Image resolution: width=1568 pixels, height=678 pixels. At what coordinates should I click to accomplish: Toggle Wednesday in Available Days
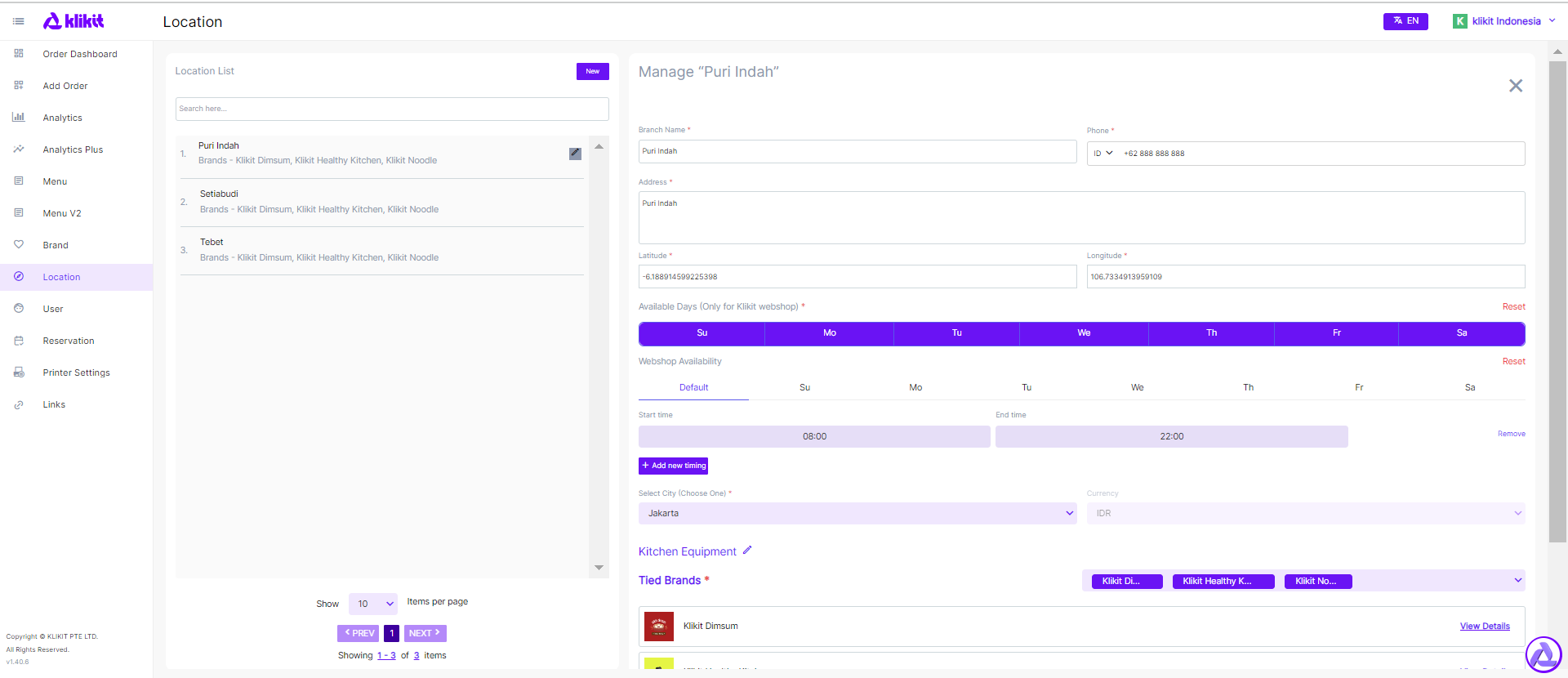click(1083, 333)
